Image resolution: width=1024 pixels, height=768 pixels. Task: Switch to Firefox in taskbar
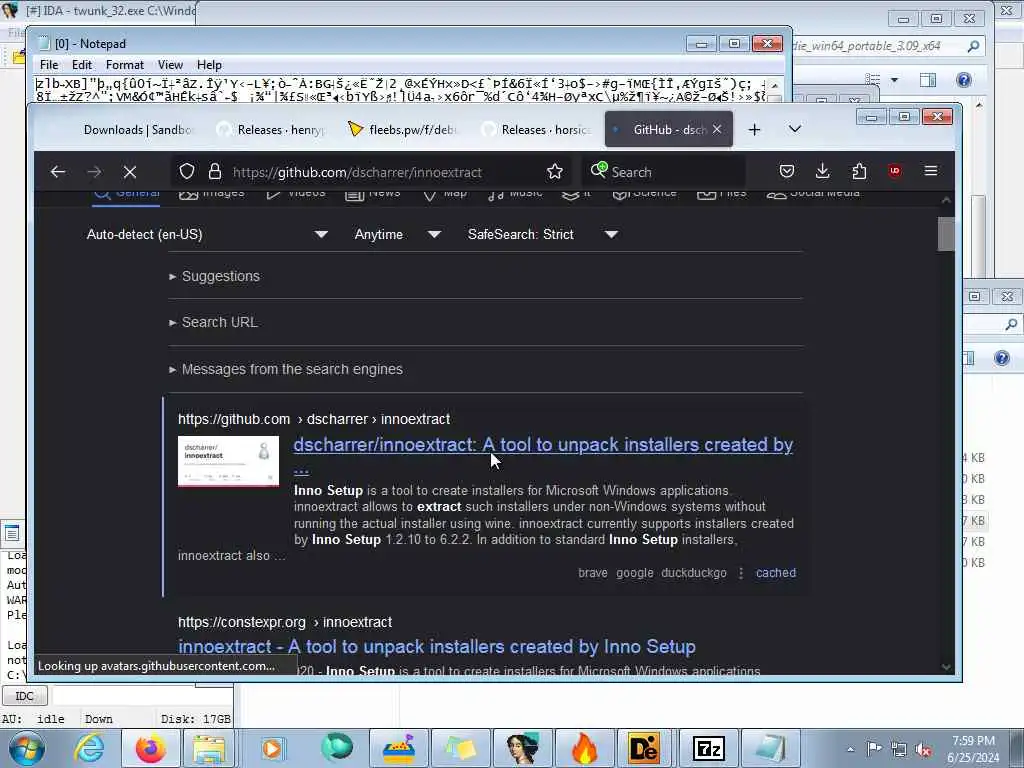(x=150, y=748)
